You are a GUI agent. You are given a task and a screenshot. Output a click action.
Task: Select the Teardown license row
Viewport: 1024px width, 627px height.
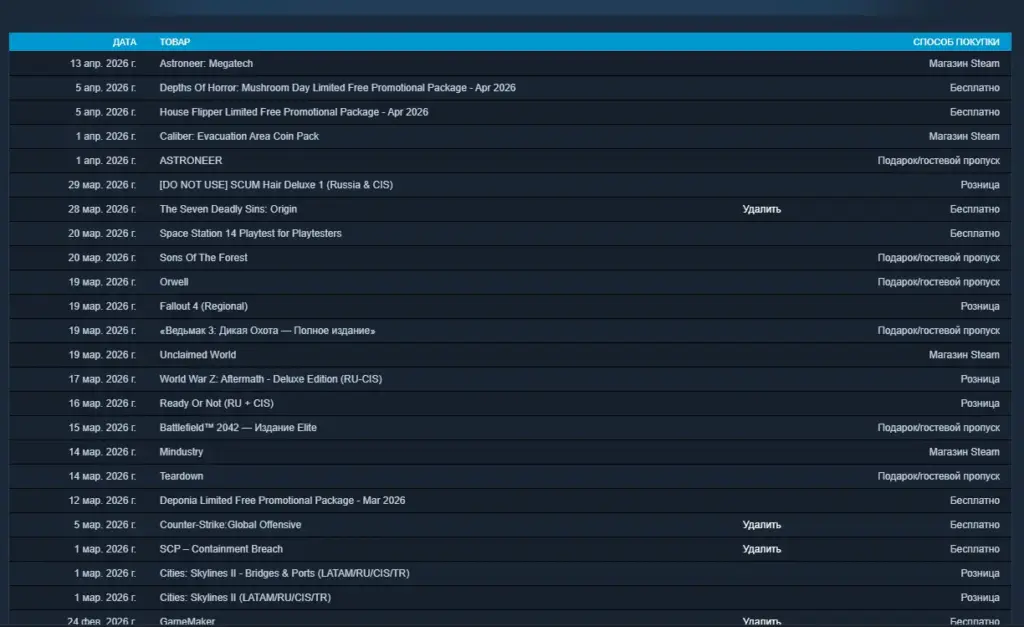pos(181,476)
